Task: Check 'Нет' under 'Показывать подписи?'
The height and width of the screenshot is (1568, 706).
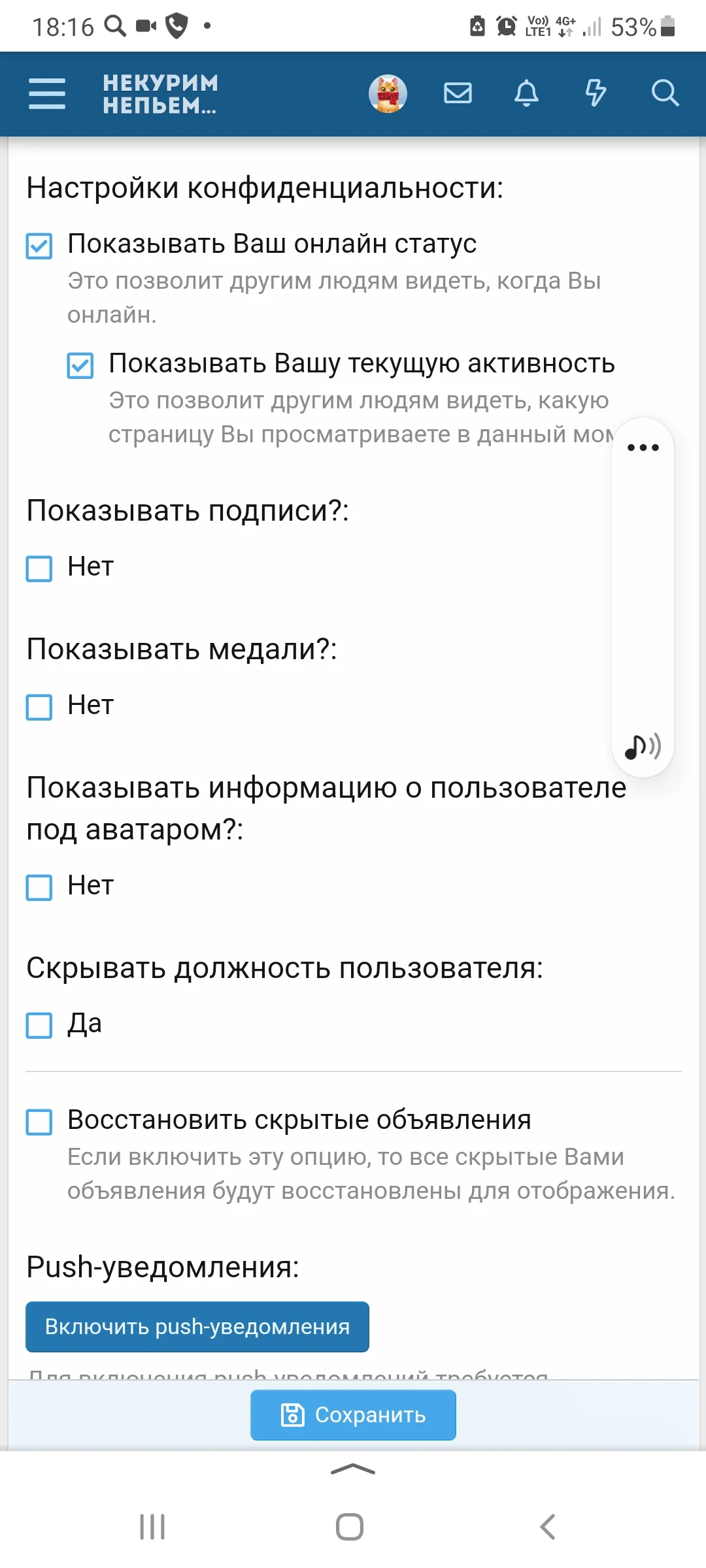Action: pyautogui.click(x=39, y=568)
